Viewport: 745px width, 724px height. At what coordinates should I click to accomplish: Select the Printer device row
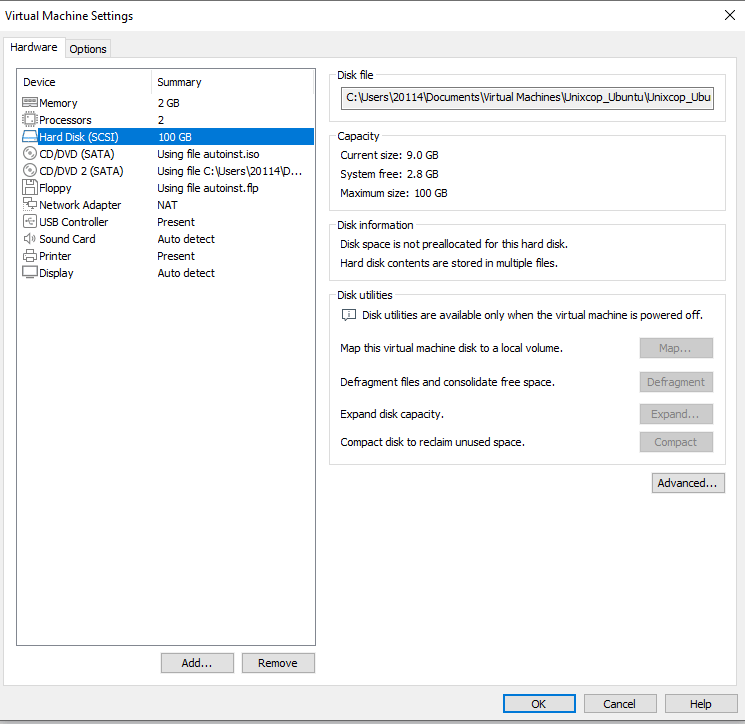(x=167, y=256)
